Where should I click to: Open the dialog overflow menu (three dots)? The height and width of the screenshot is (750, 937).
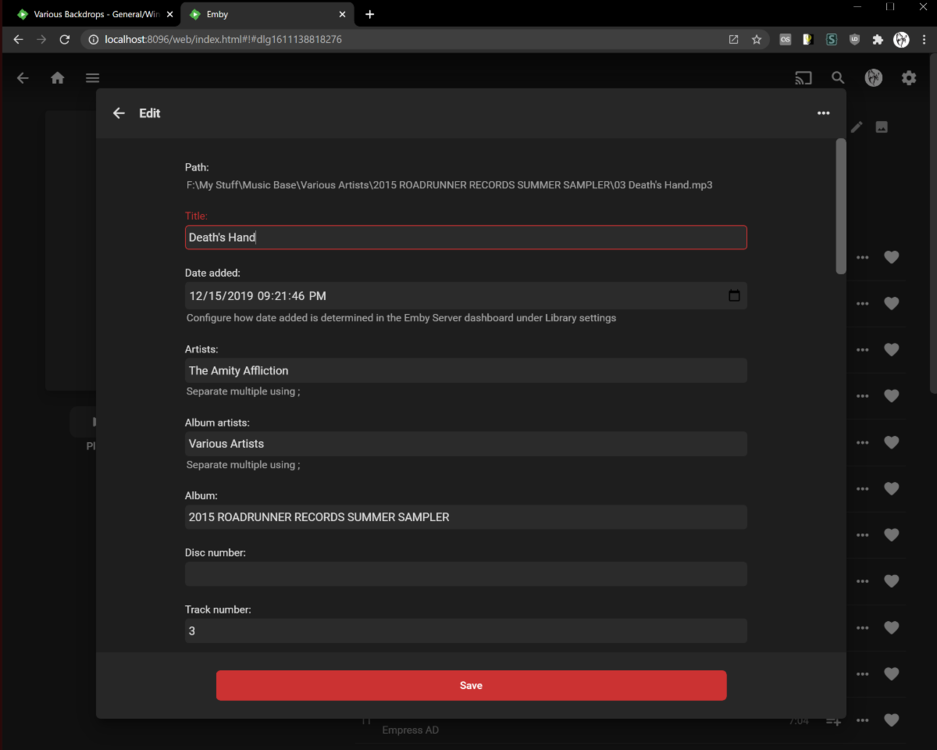tap(823, 113)
